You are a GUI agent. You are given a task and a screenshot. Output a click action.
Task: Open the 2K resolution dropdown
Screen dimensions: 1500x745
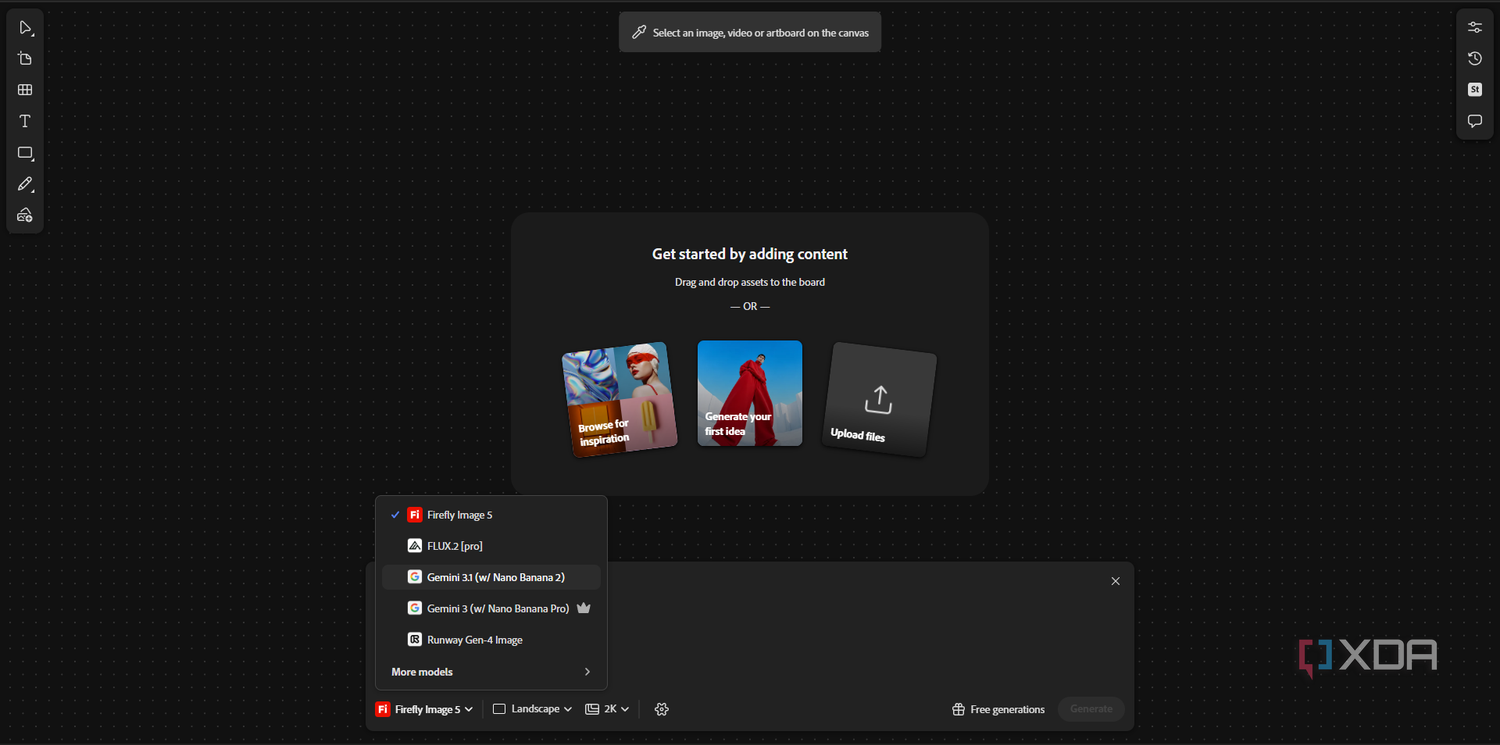607,709
